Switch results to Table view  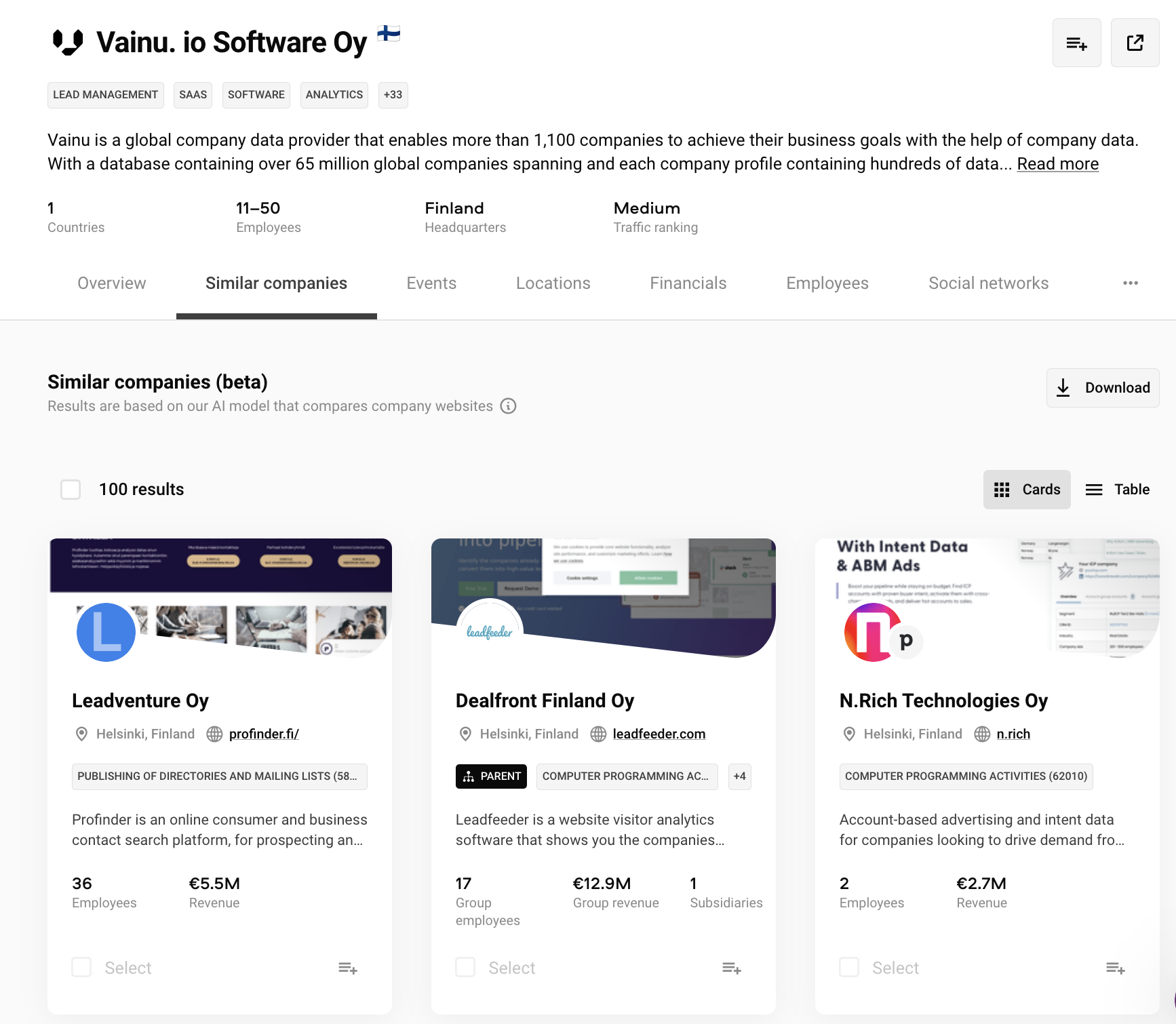pos(1118,490)
